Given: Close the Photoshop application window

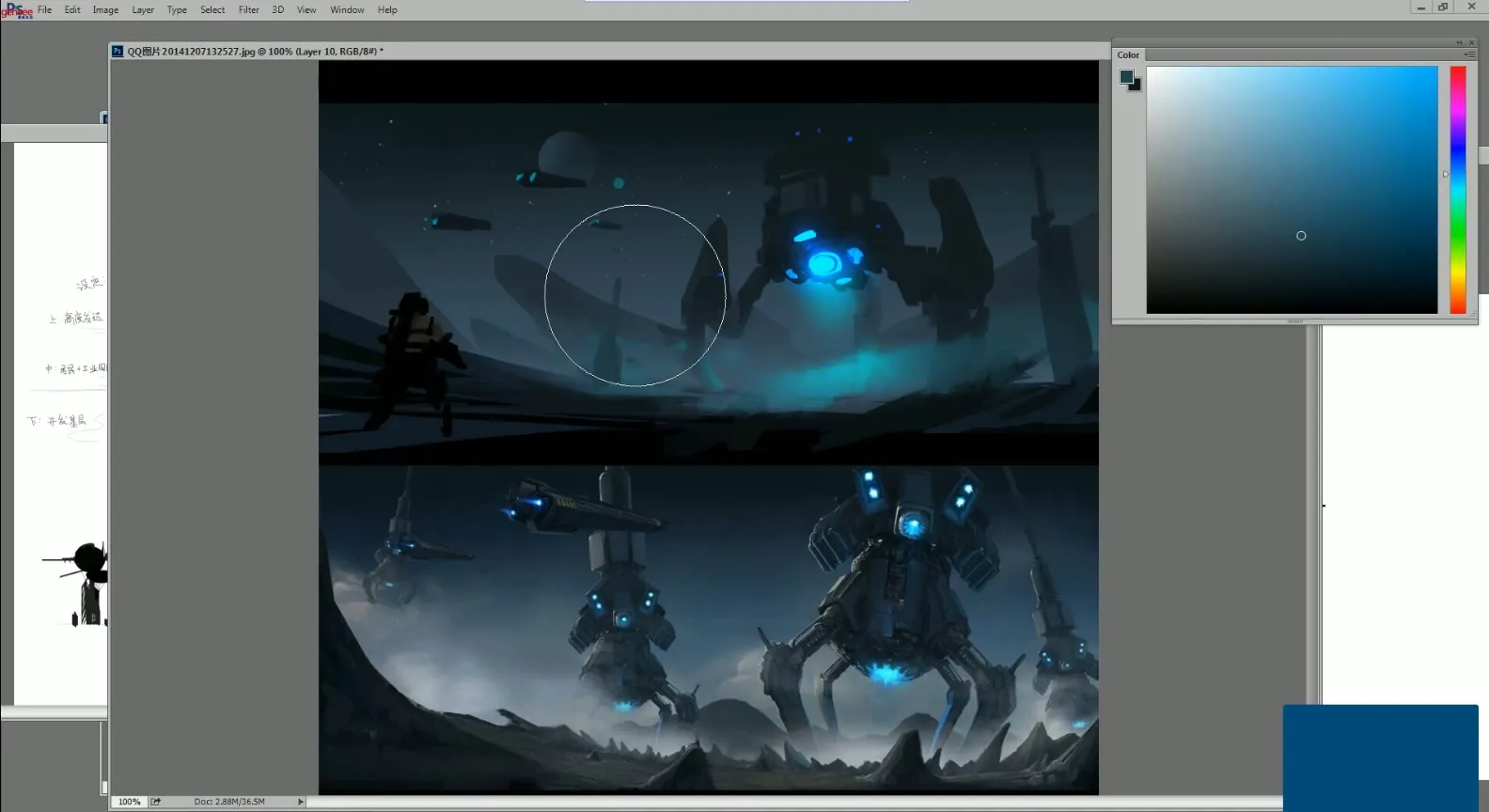Looking at the screenshot, I should (x=1471, y=8).
